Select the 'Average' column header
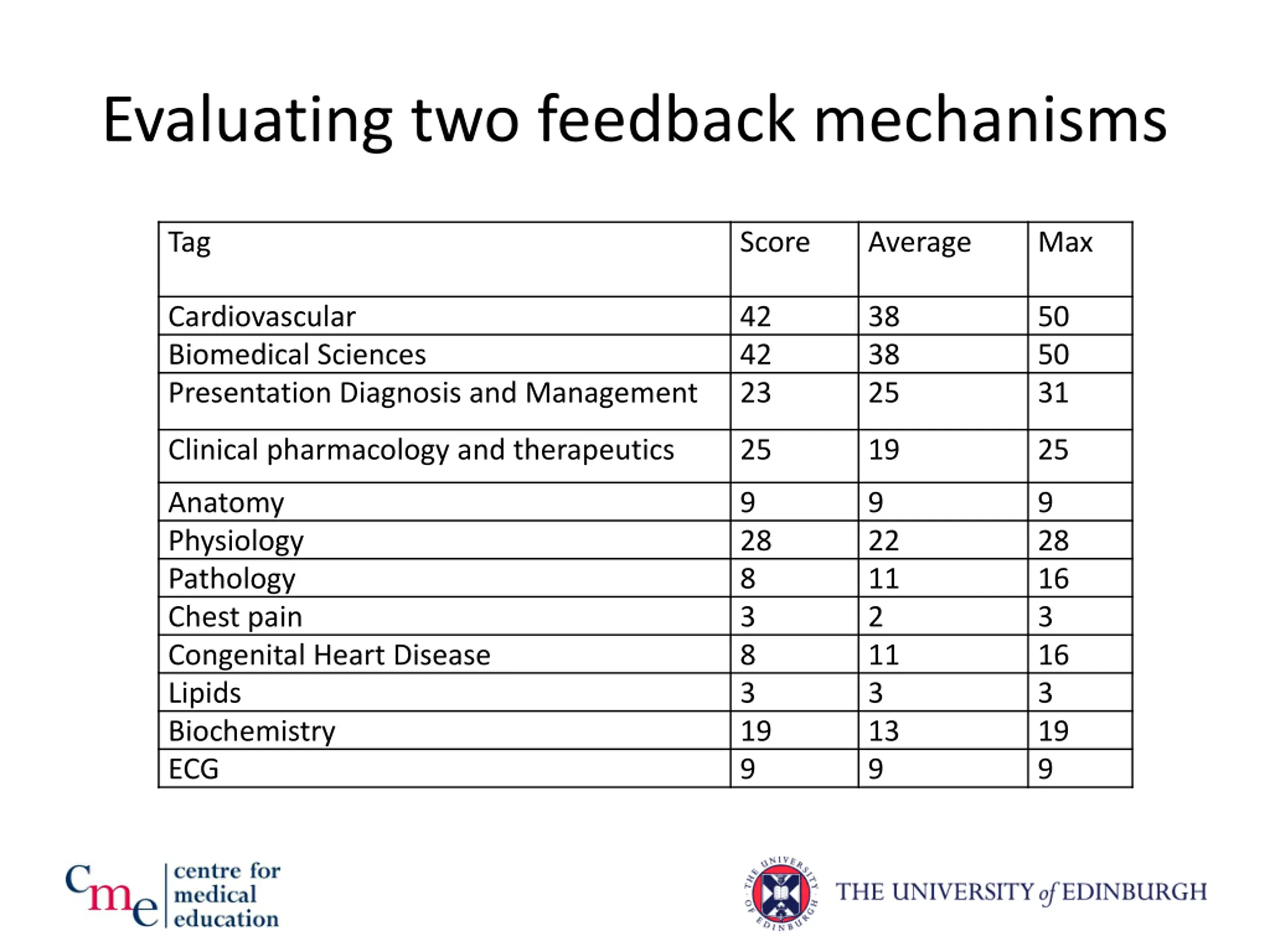This screenshot has height=952, width=1270. pos(919,243)
